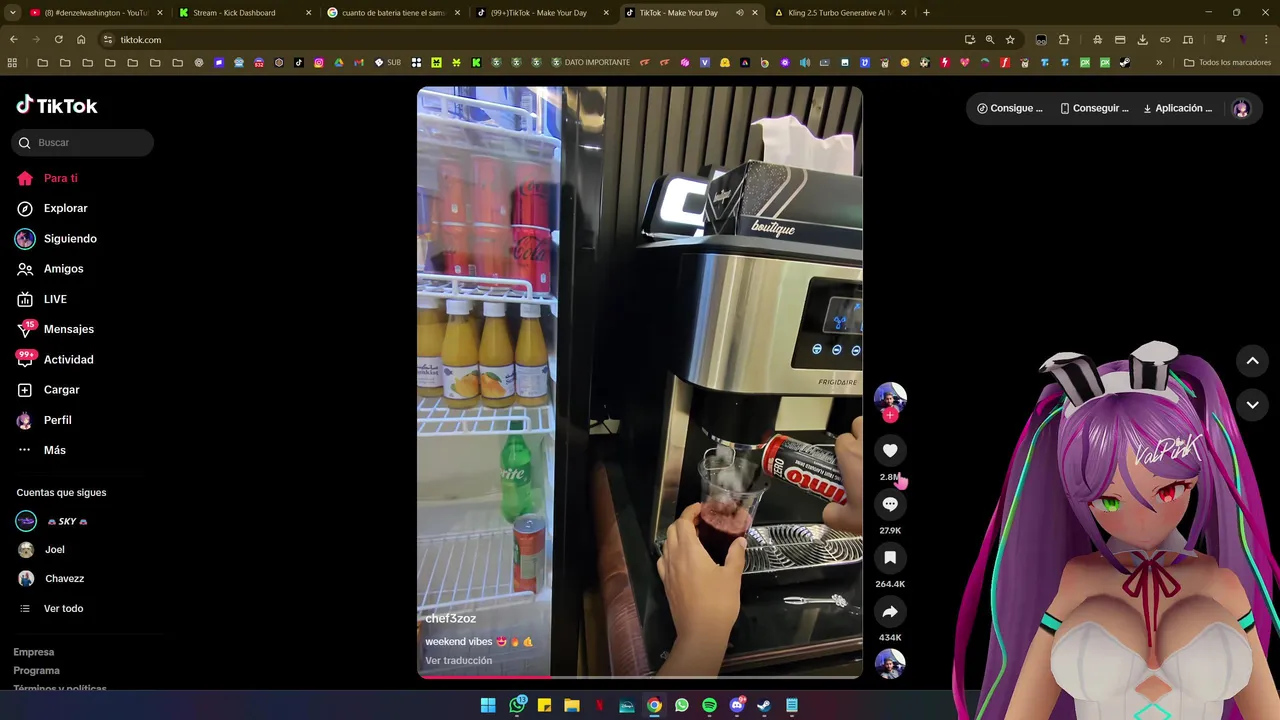Seek on the video progress bar
This screenshot has width=1280, height=720.
(x=640, y=678)
